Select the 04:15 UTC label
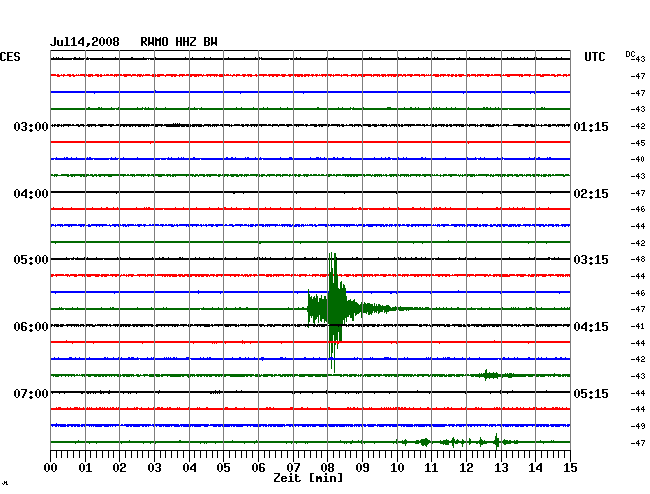The width and height of the screenshot is (650, 494). 591,327
